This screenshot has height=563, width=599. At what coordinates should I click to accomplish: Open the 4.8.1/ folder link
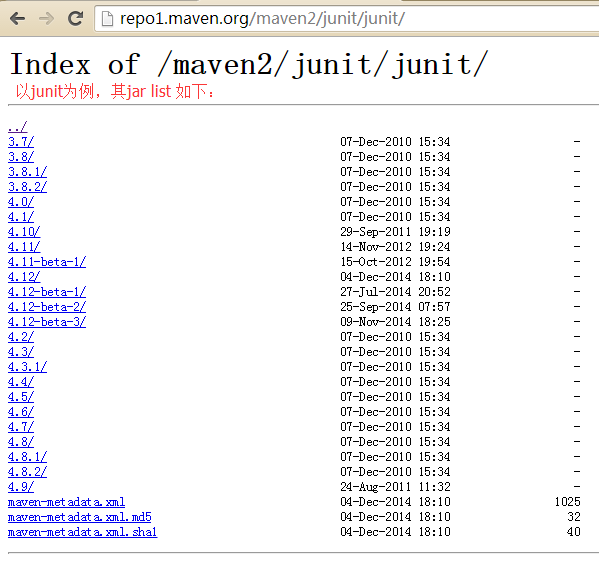(27, 456)
